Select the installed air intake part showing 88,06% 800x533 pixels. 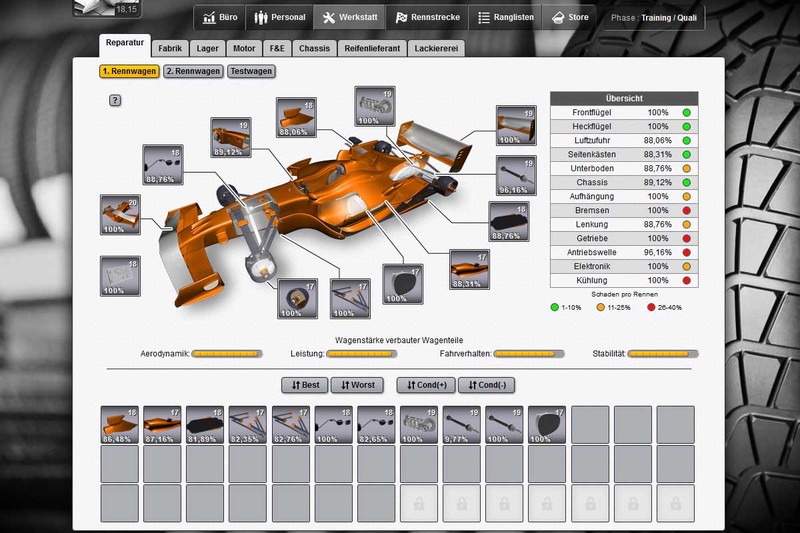pos(296,117)
